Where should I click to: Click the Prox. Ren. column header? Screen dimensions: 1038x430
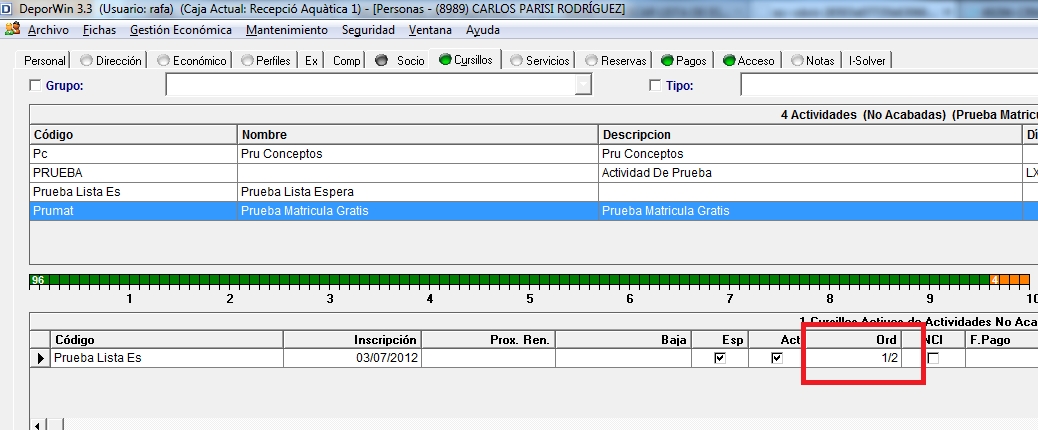tap(488, 339)
